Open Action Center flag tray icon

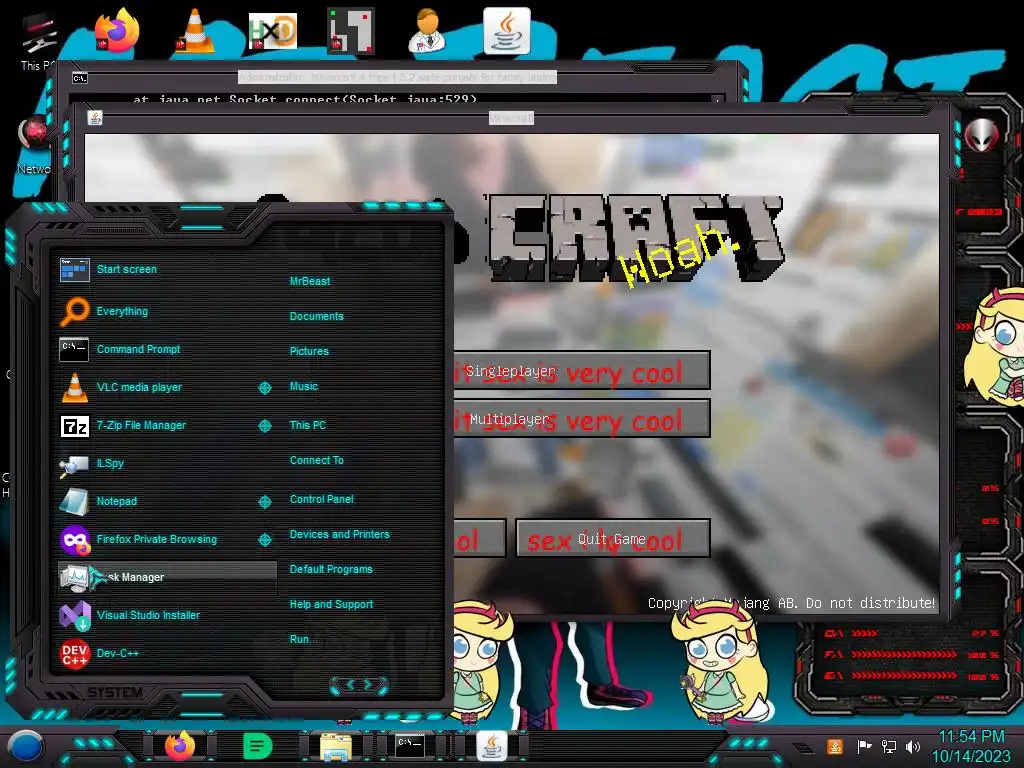[864, 746]
